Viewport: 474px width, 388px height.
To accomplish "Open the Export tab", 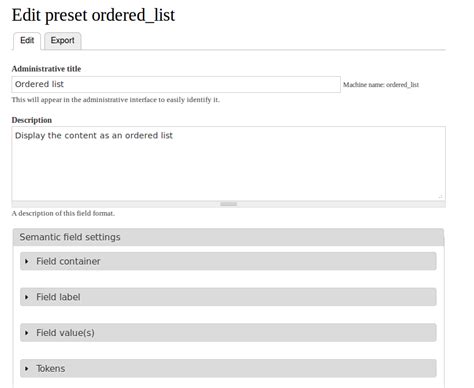I will 62,41.
